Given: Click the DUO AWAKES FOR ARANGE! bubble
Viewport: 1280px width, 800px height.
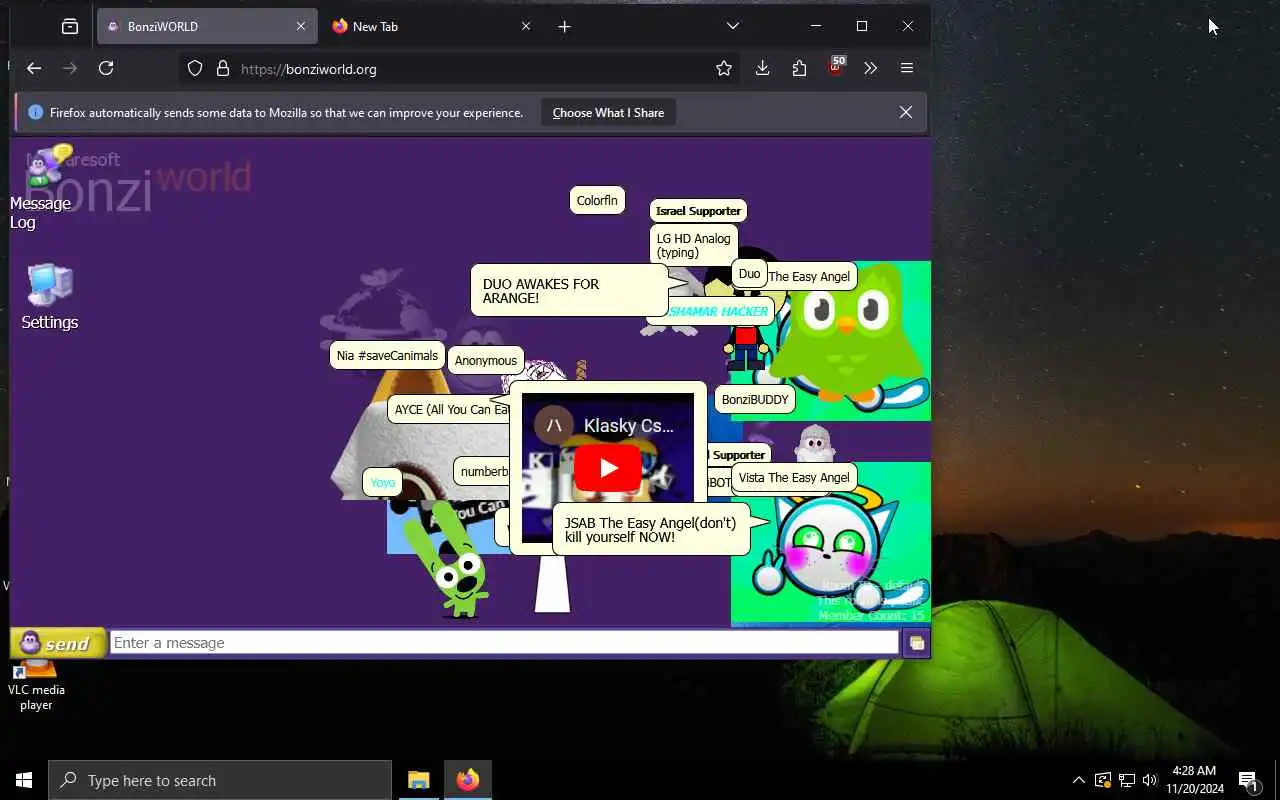Looking at the screenshot, I should (x=569, y=290).
